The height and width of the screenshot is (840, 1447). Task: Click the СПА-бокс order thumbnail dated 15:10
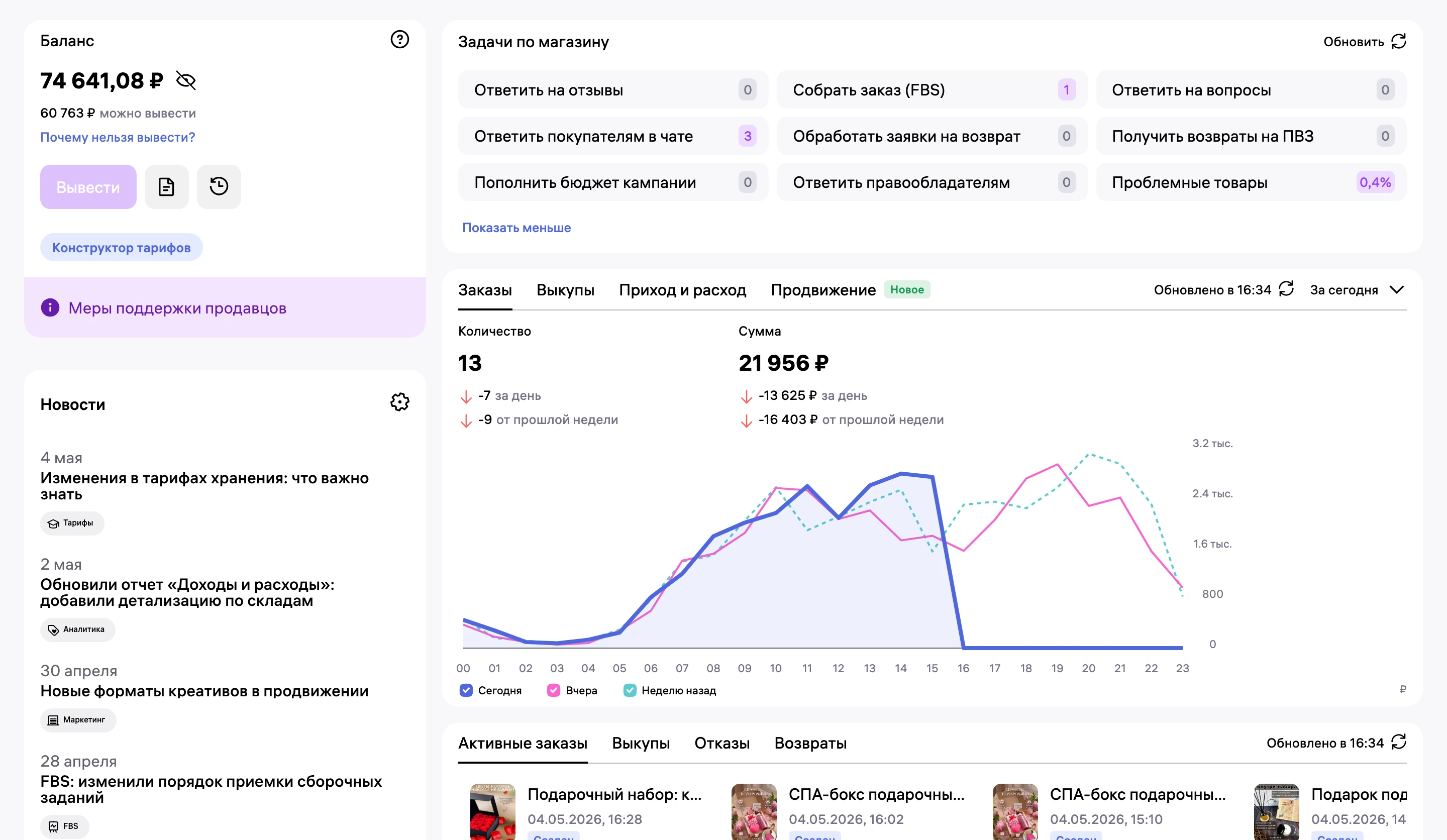point(1015,812)
